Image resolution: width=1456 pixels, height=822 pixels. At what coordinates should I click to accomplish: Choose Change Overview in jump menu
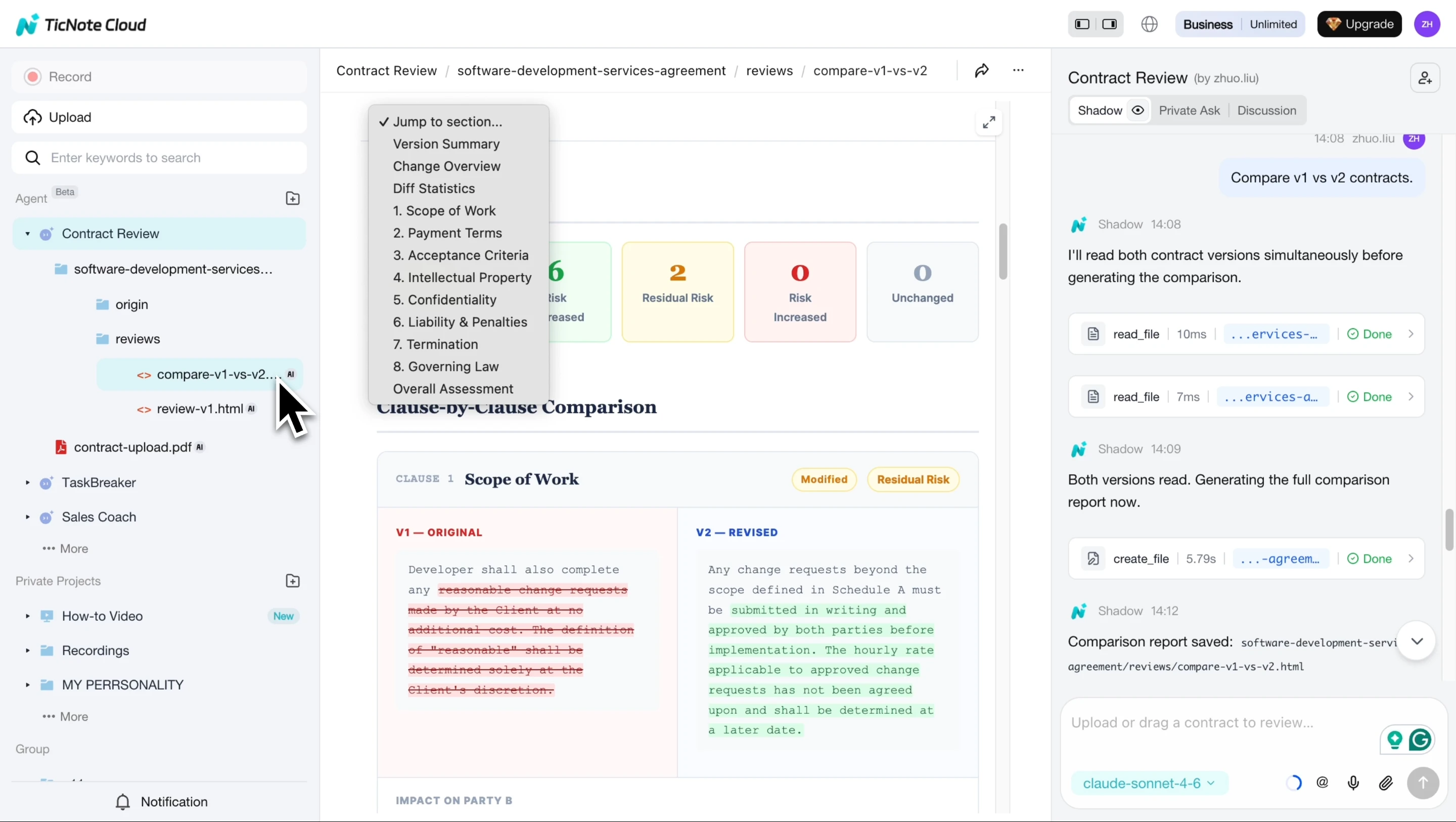tap(446, 166)
